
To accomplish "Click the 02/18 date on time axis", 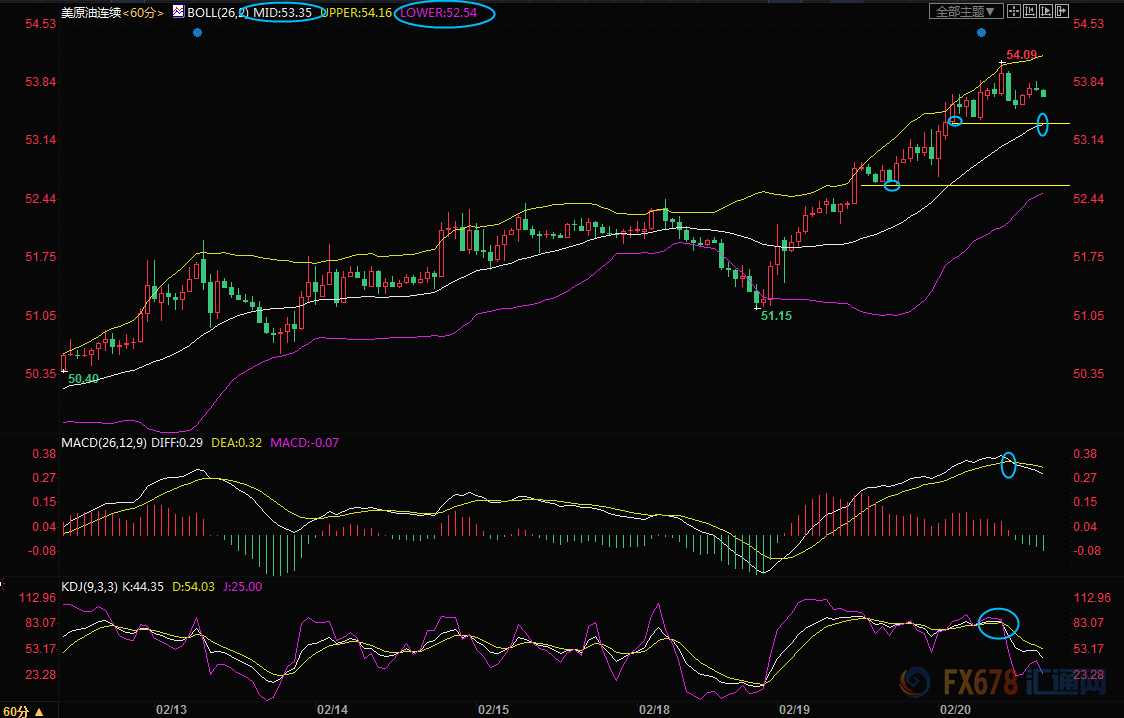I will click(x=654, y=709).
